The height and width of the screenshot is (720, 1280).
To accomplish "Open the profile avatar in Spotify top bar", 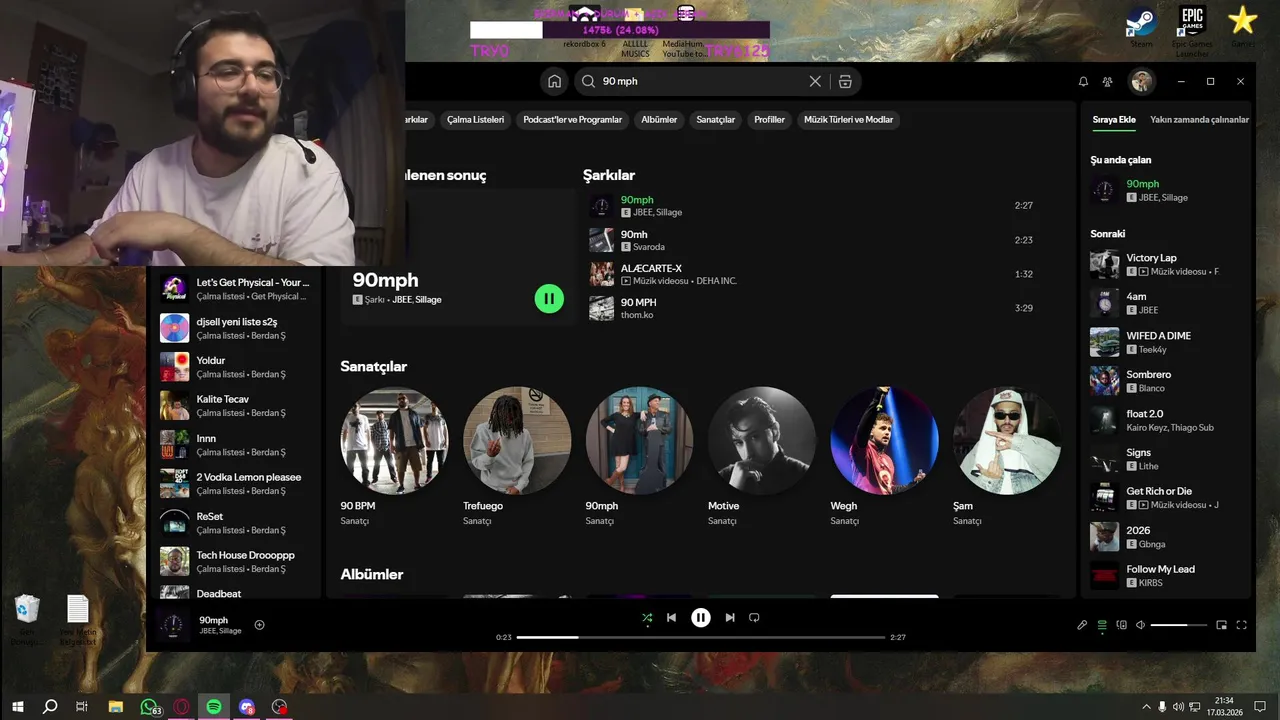I will tap(1141, 81).
